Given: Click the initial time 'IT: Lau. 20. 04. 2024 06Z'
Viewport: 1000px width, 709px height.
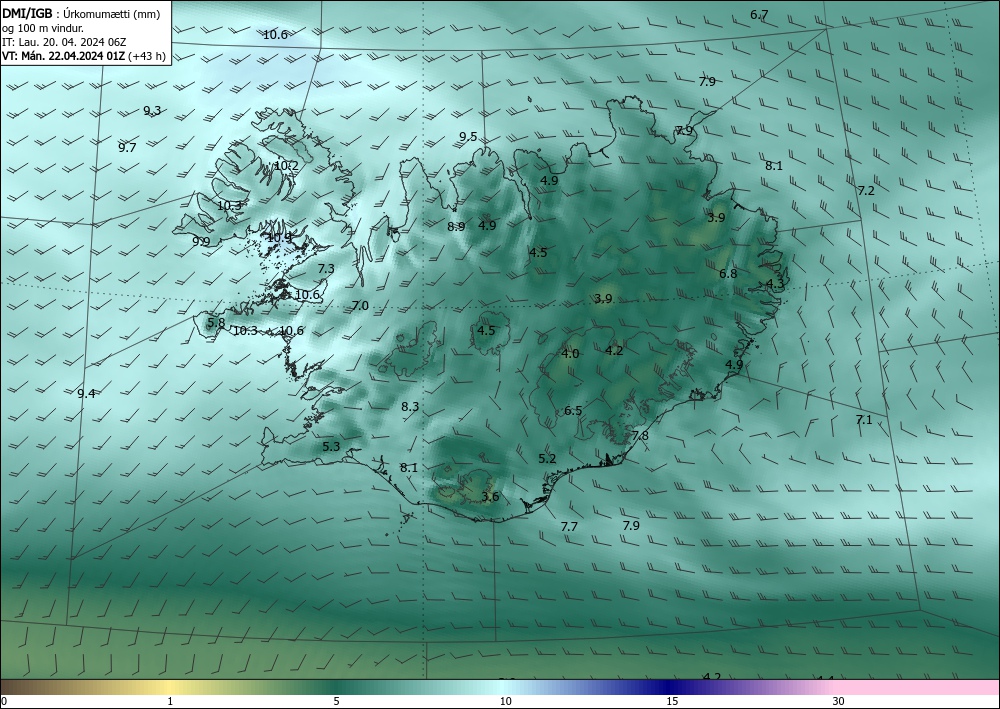Looking at the screenshot, I should [64, 42].
